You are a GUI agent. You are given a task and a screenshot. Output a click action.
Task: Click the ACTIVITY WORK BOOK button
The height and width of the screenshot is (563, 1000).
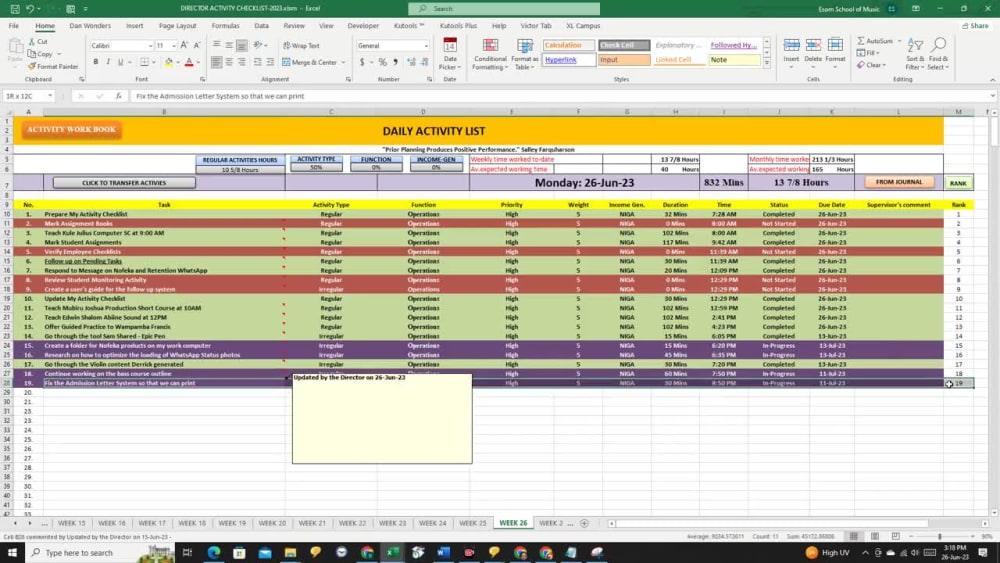pos(71,129)
